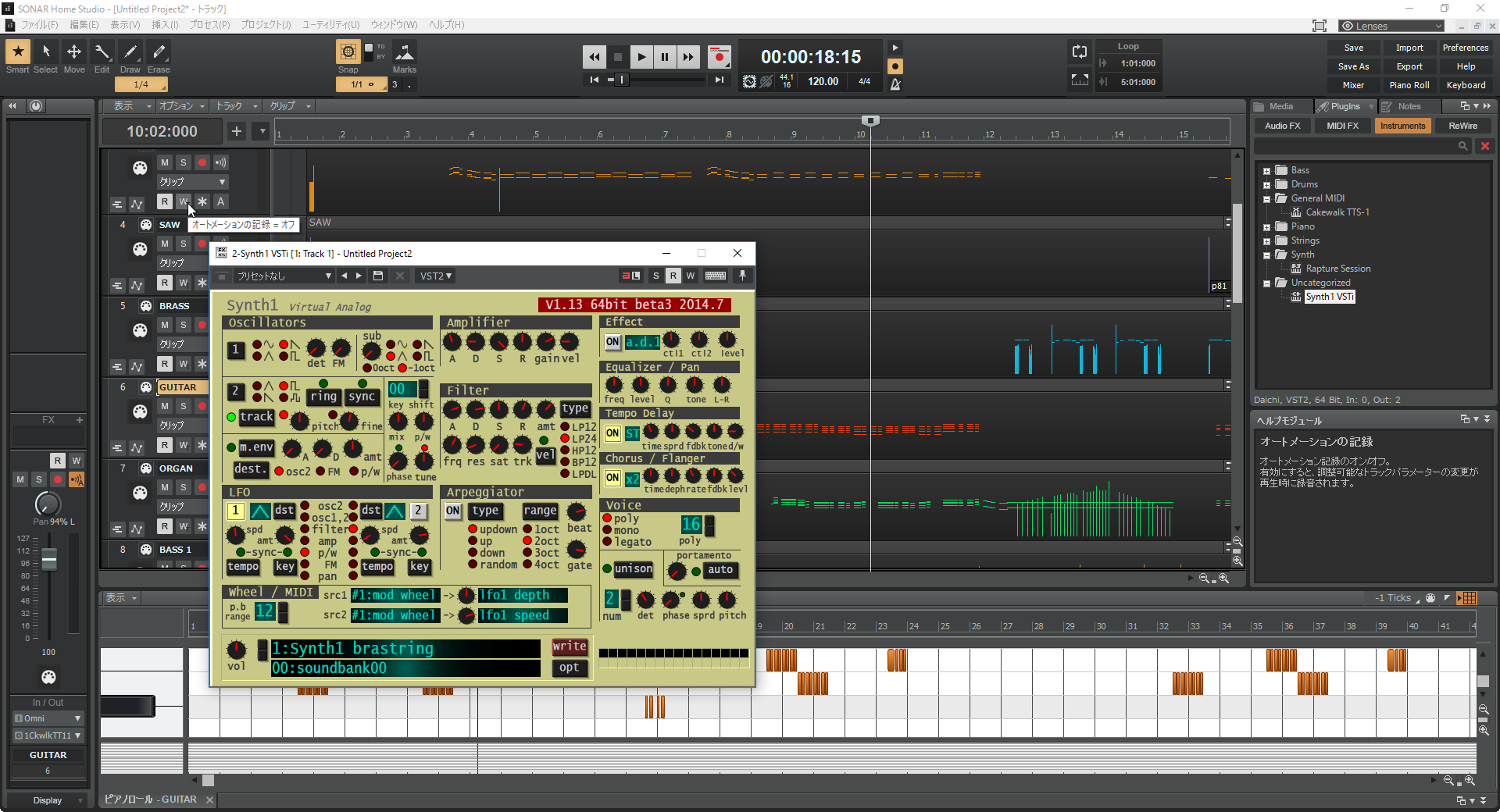Open the 編集(E) menu

pyautogui.click(x=84, y=25)
